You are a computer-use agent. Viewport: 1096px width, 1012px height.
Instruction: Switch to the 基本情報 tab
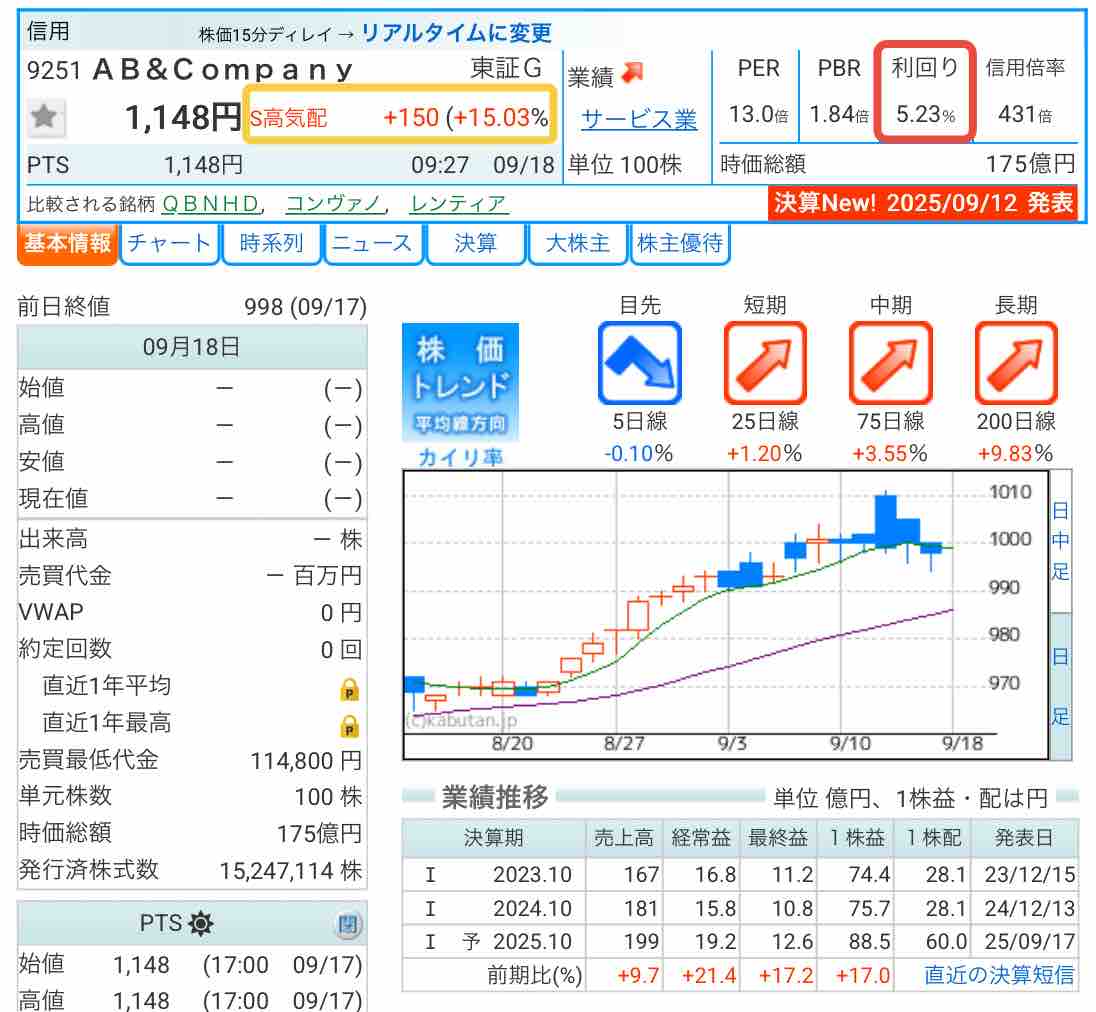(67, 243)
